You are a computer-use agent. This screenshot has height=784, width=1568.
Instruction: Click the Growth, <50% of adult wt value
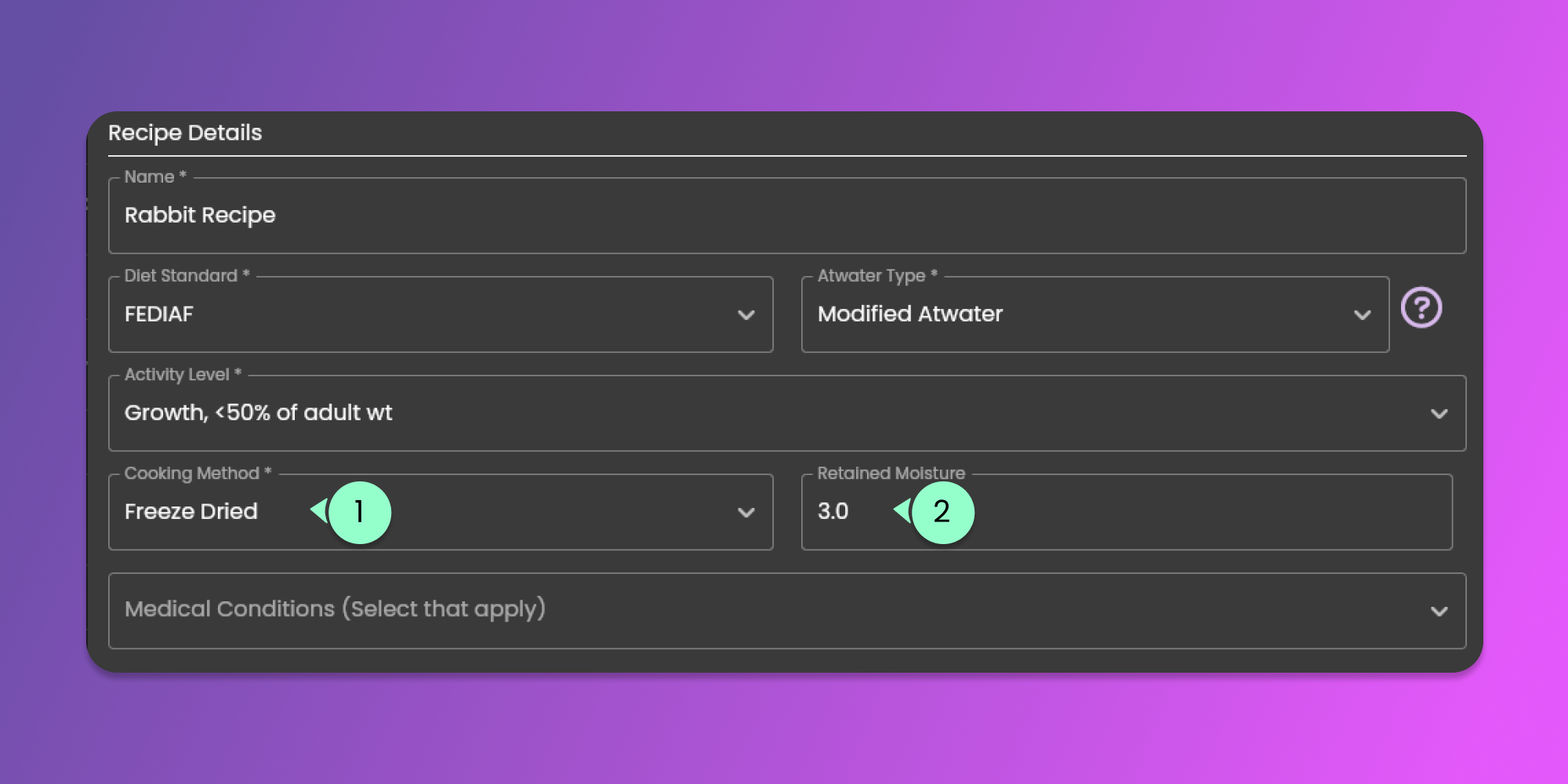click(258, 413)
